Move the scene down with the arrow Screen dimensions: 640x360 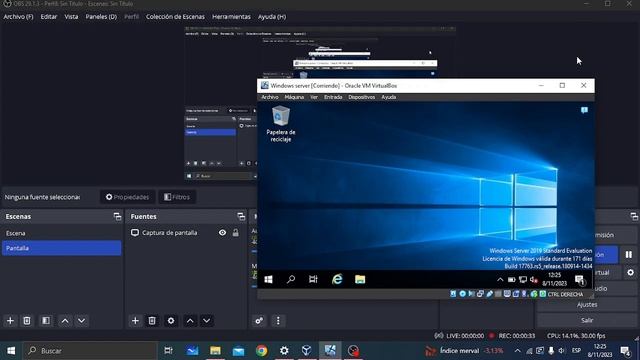point(82,321)
